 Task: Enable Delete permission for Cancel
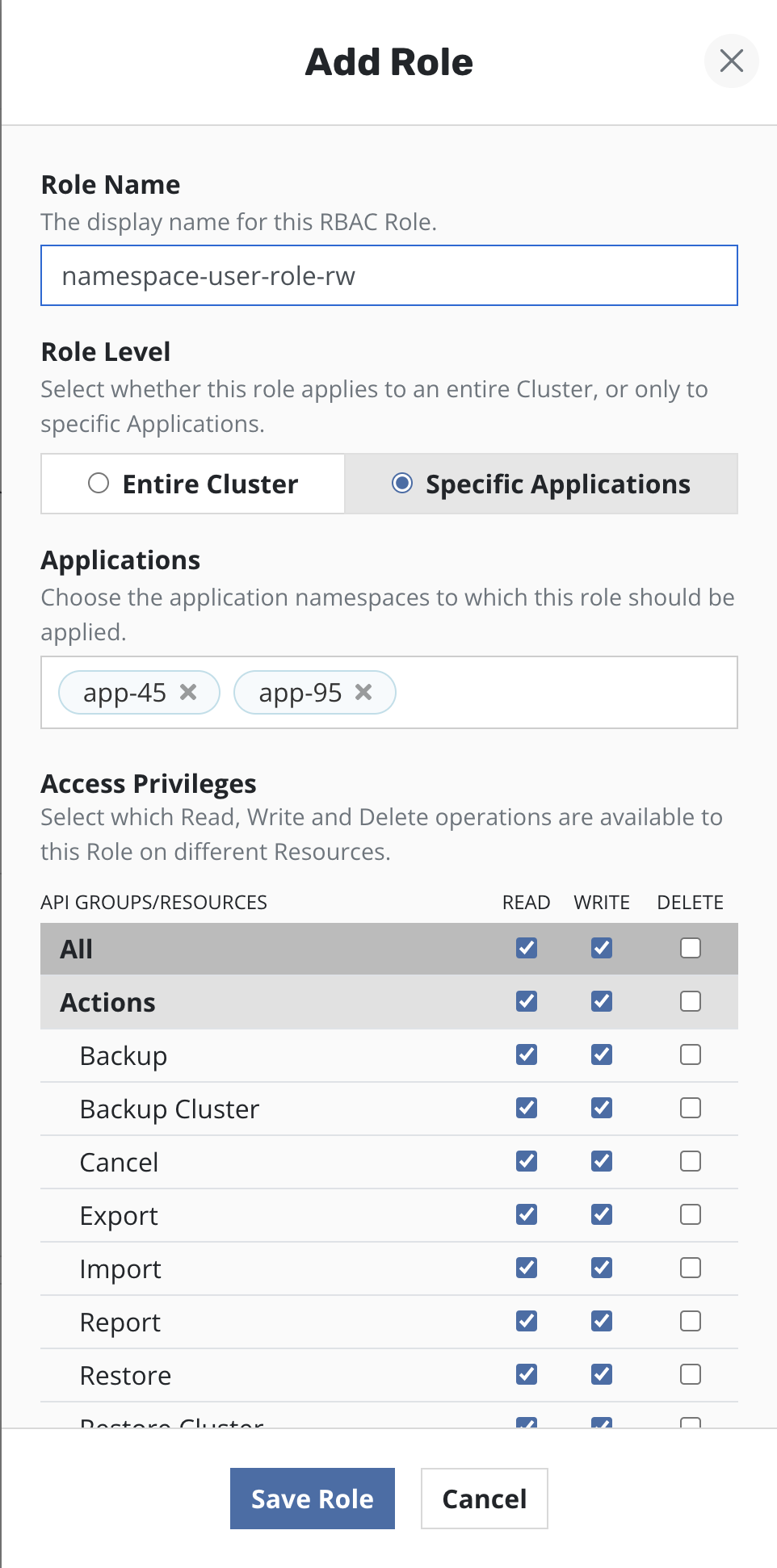click(690, 1161)
